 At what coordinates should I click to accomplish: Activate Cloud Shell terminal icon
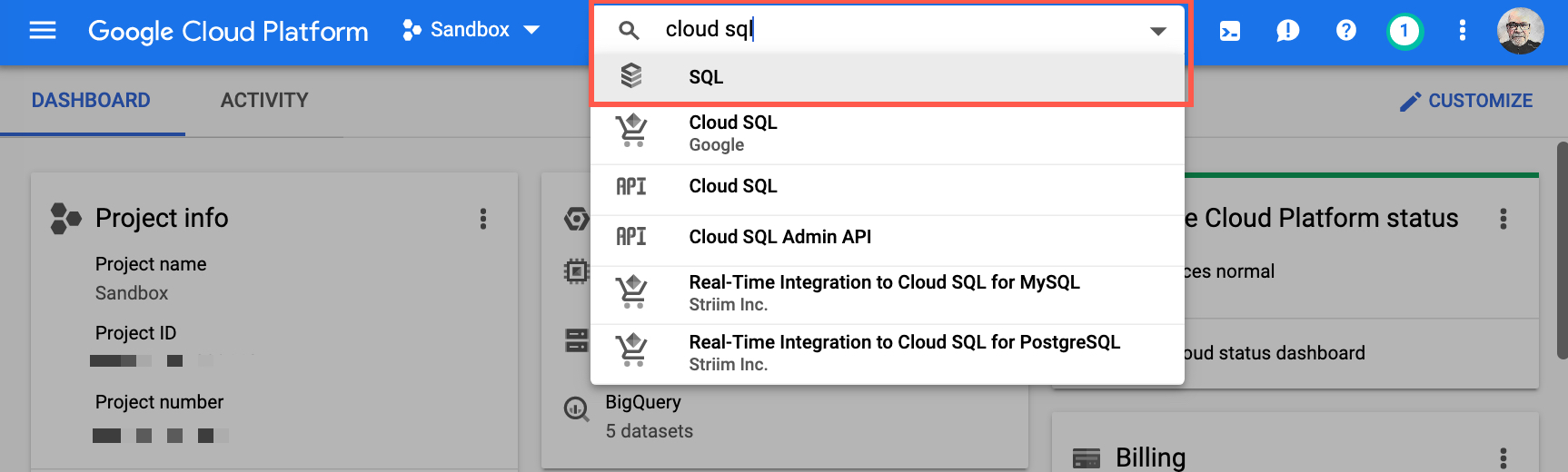click(x=1229, y=31)
